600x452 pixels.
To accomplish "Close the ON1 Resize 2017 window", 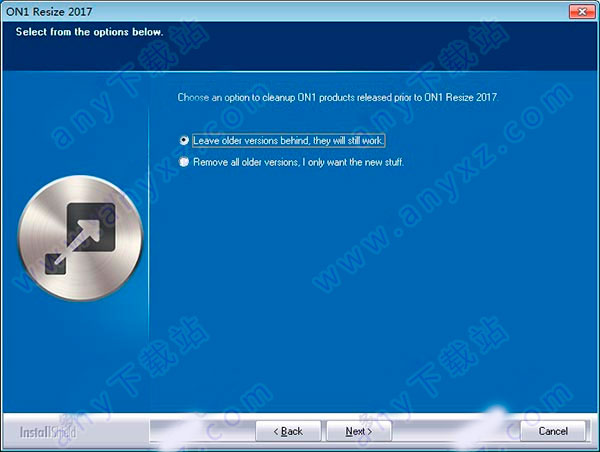I will point(582,11).
